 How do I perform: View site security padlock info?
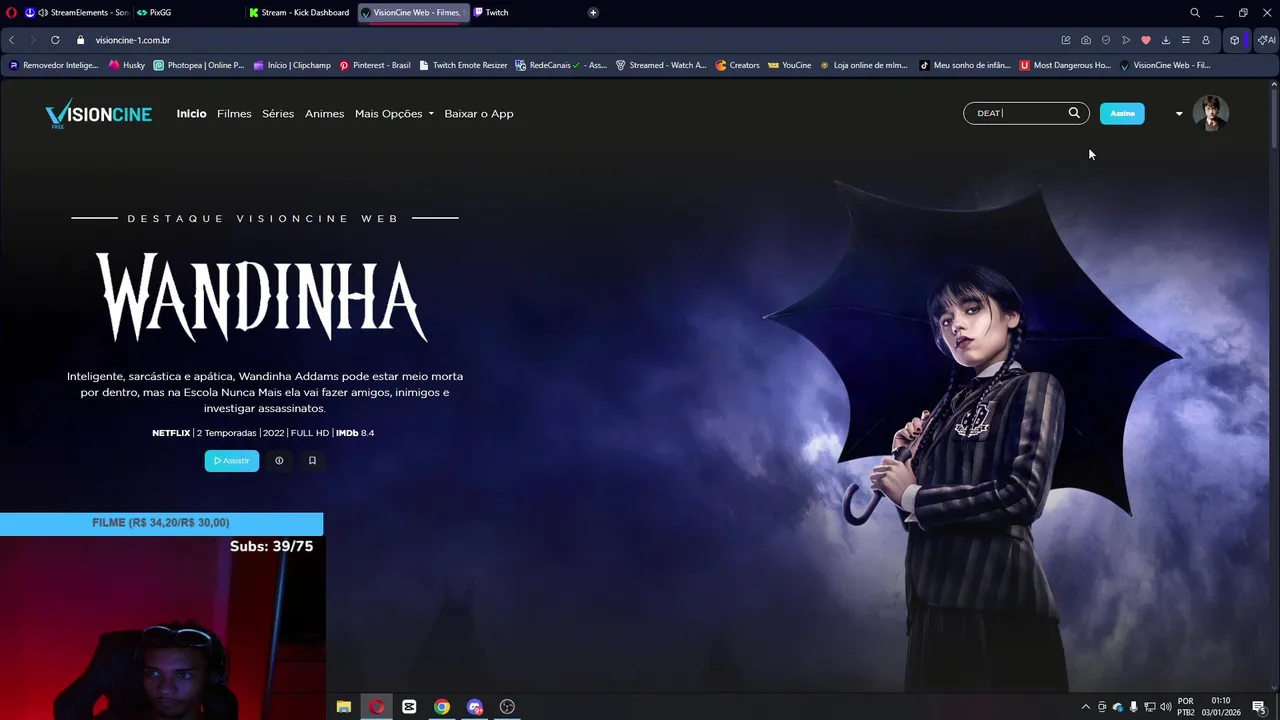[81, 40]
